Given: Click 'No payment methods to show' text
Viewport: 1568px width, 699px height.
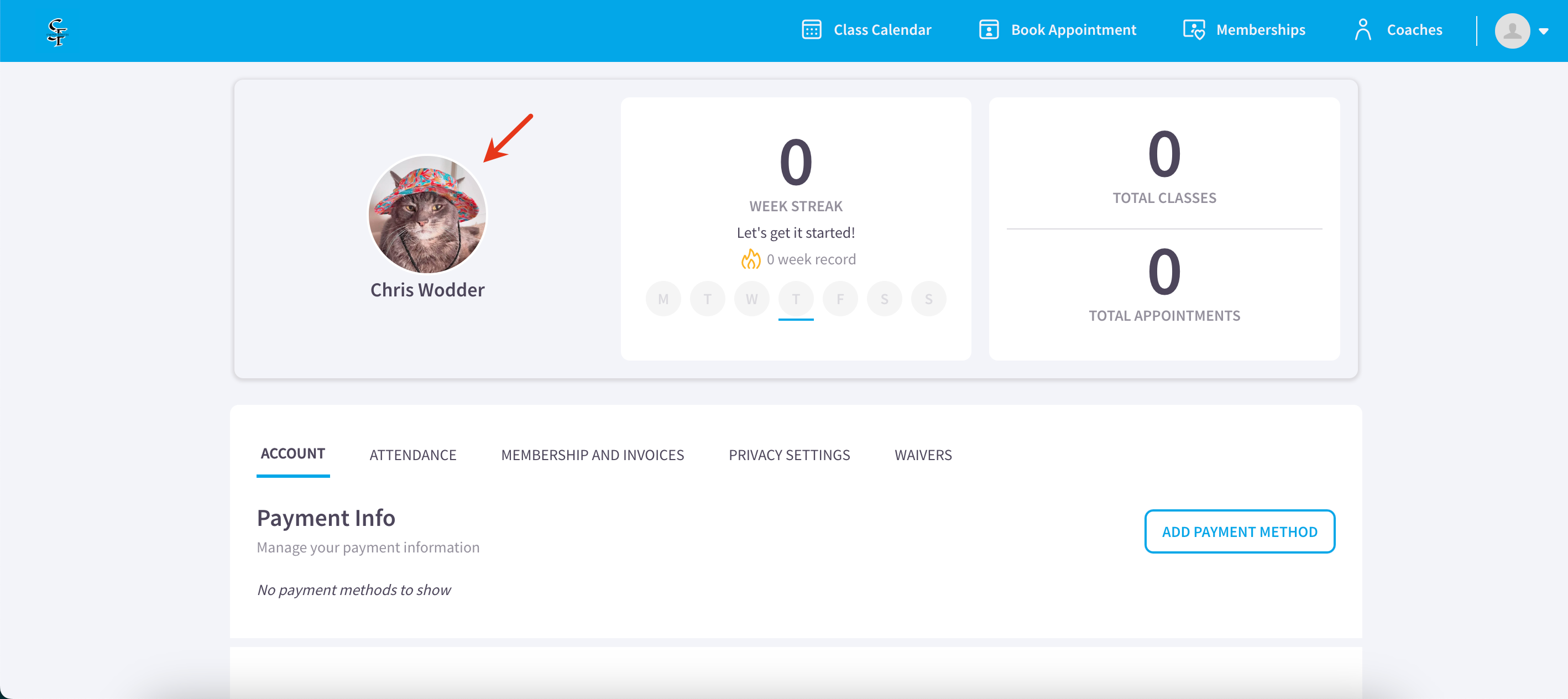Looking at the screenshot, I should [354, 590].
